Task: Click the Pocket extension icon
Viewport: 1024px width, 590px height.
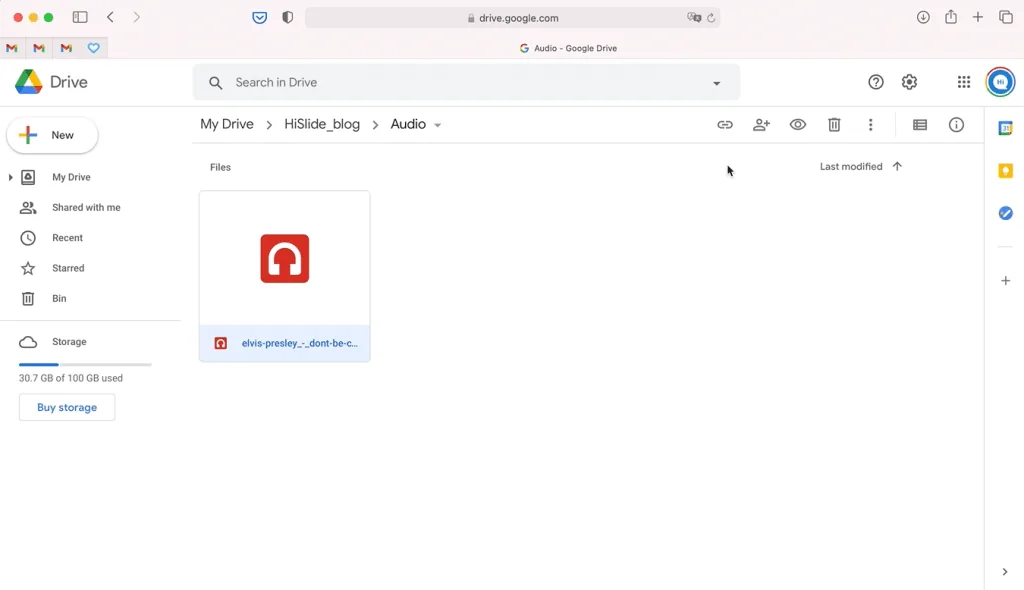Action: 259,18
